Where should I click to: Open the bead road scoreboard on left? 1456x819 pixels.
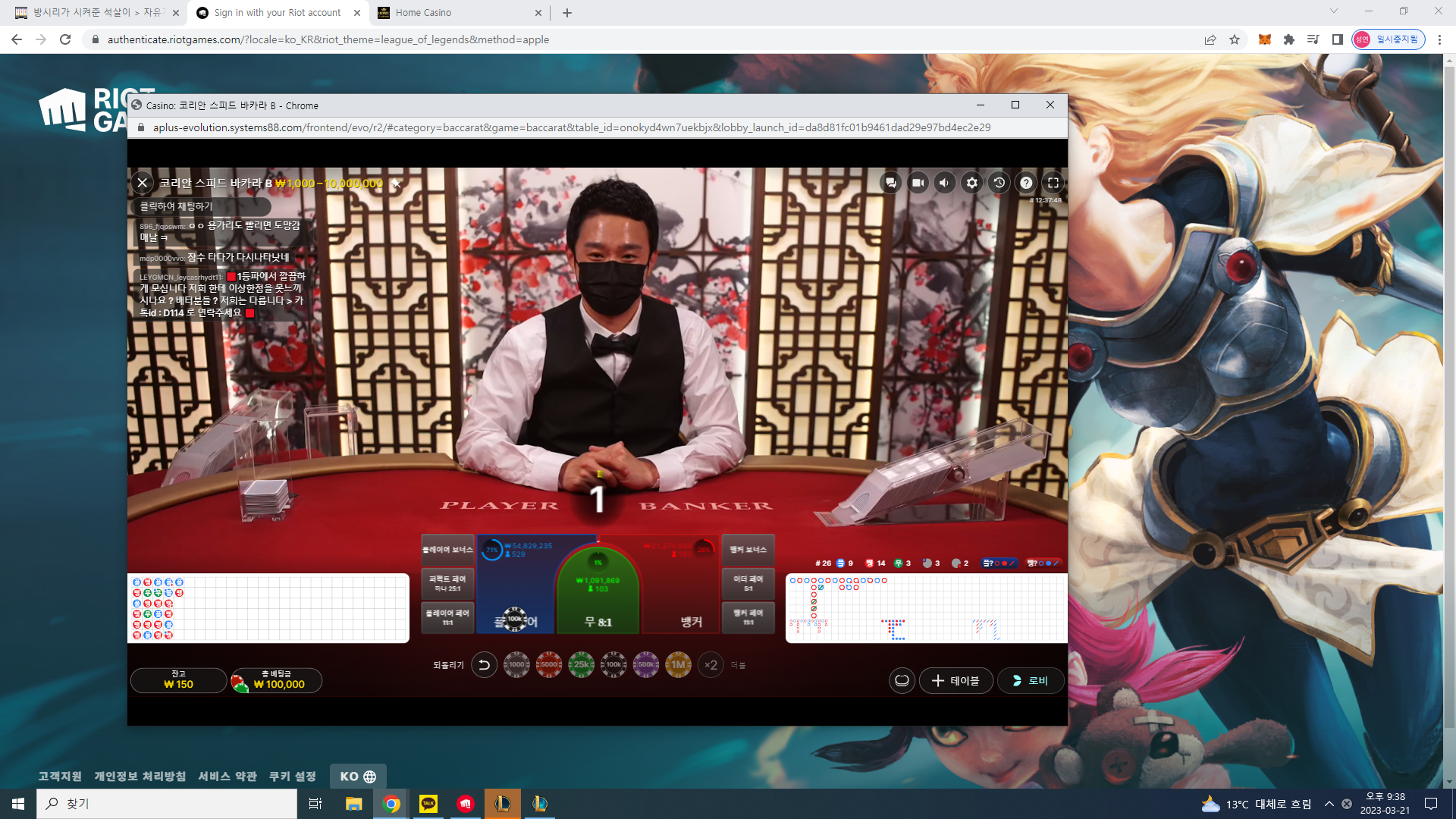coord(268,608)
